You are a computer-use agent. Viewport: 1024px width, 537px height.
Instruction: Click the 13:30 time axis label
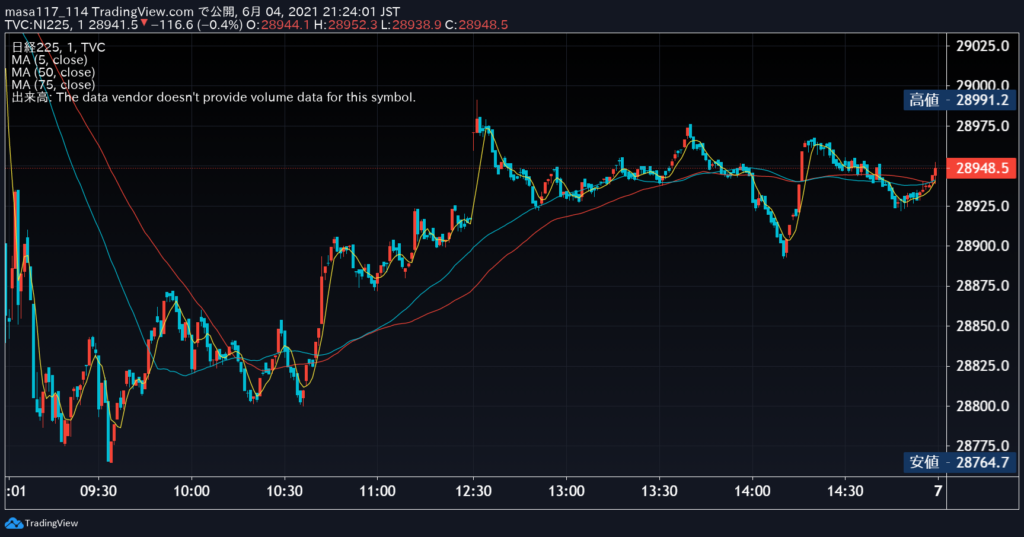pos(659,491)
